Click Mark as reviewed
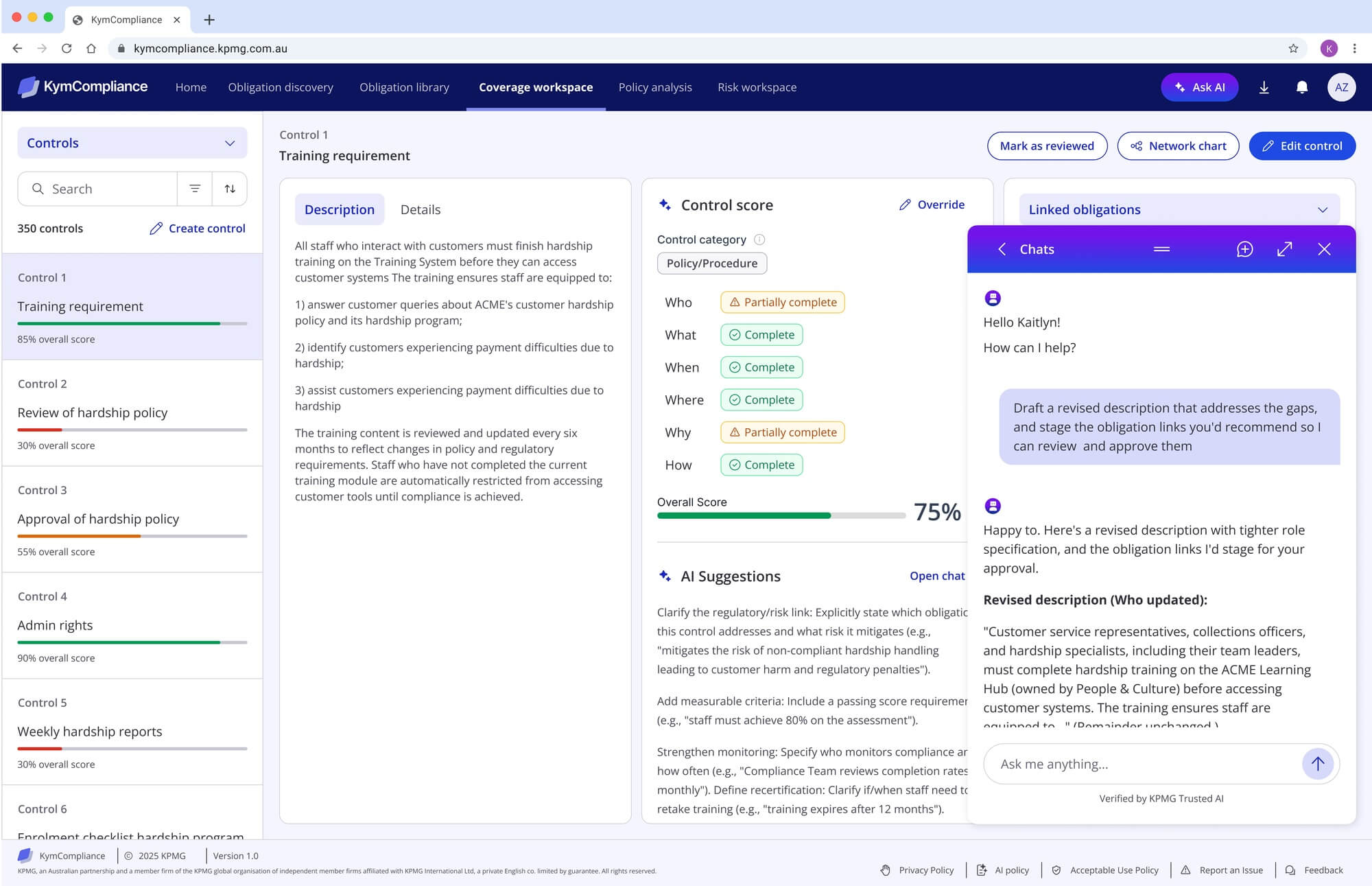This screenshot has height=886, width=1372. coord(1047,145)
